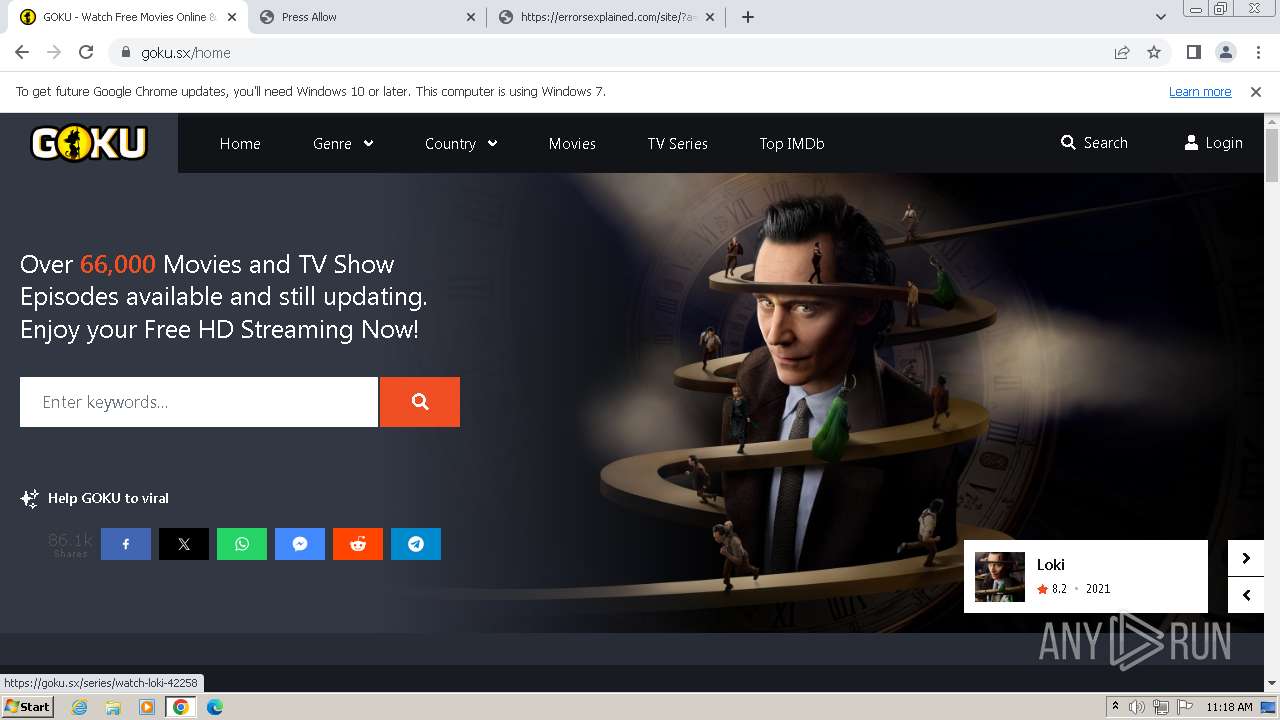Open Windows Explorer folder in taskbar
Viewport: 1280px width, 720px height.
(x=113, y=707)
